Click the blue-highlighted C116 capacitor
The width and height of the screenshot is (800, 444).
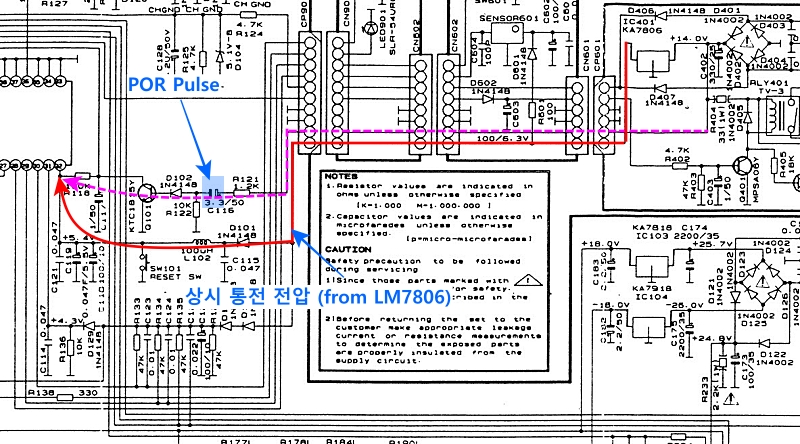tap(214, 192)
